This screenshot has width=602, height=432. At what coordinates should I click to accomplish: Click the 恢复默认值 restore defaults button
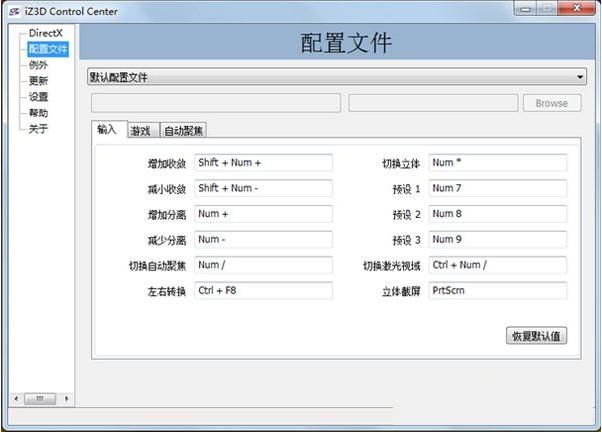(536, 336)
